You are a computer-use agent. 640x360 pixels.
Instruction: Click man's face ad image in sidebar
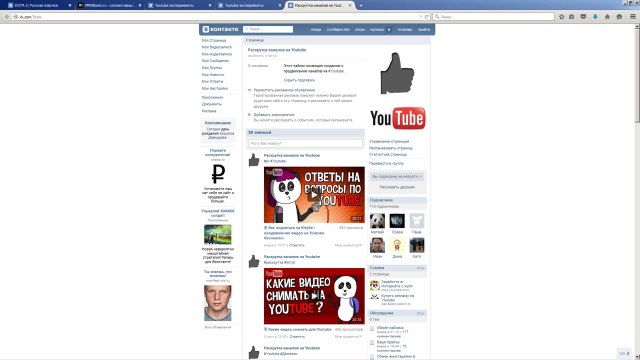218,303
